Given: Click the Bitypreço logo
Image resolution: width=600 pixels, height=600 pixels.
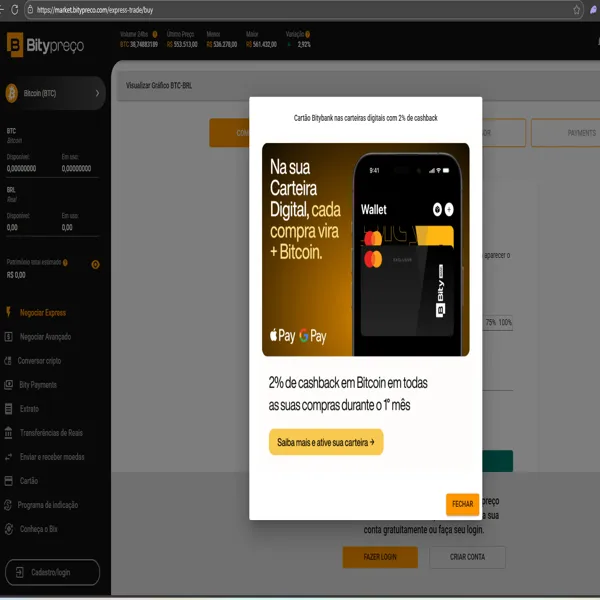Looking at the screenshot, I should (x=45, y=45).
